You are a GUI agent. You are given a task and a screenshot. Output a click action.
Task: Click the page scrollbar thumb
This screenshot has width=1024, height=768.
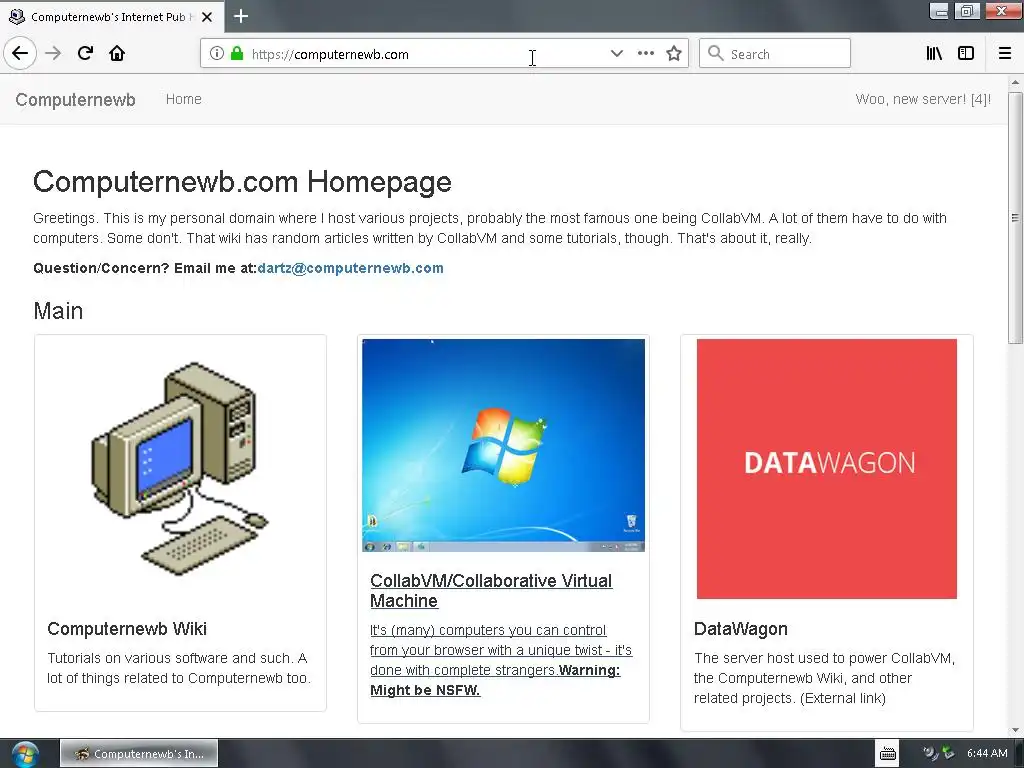click(x=1015, y=218)
